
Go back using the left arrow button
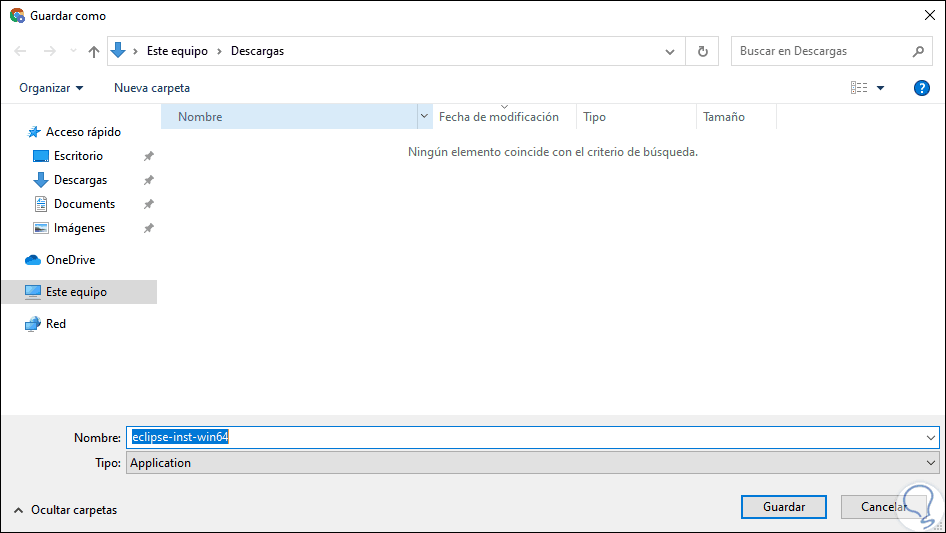21,51
